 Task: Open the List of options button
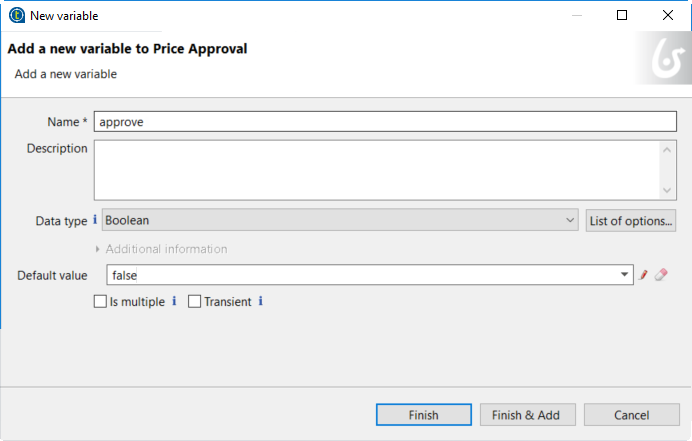pos(631,220)
